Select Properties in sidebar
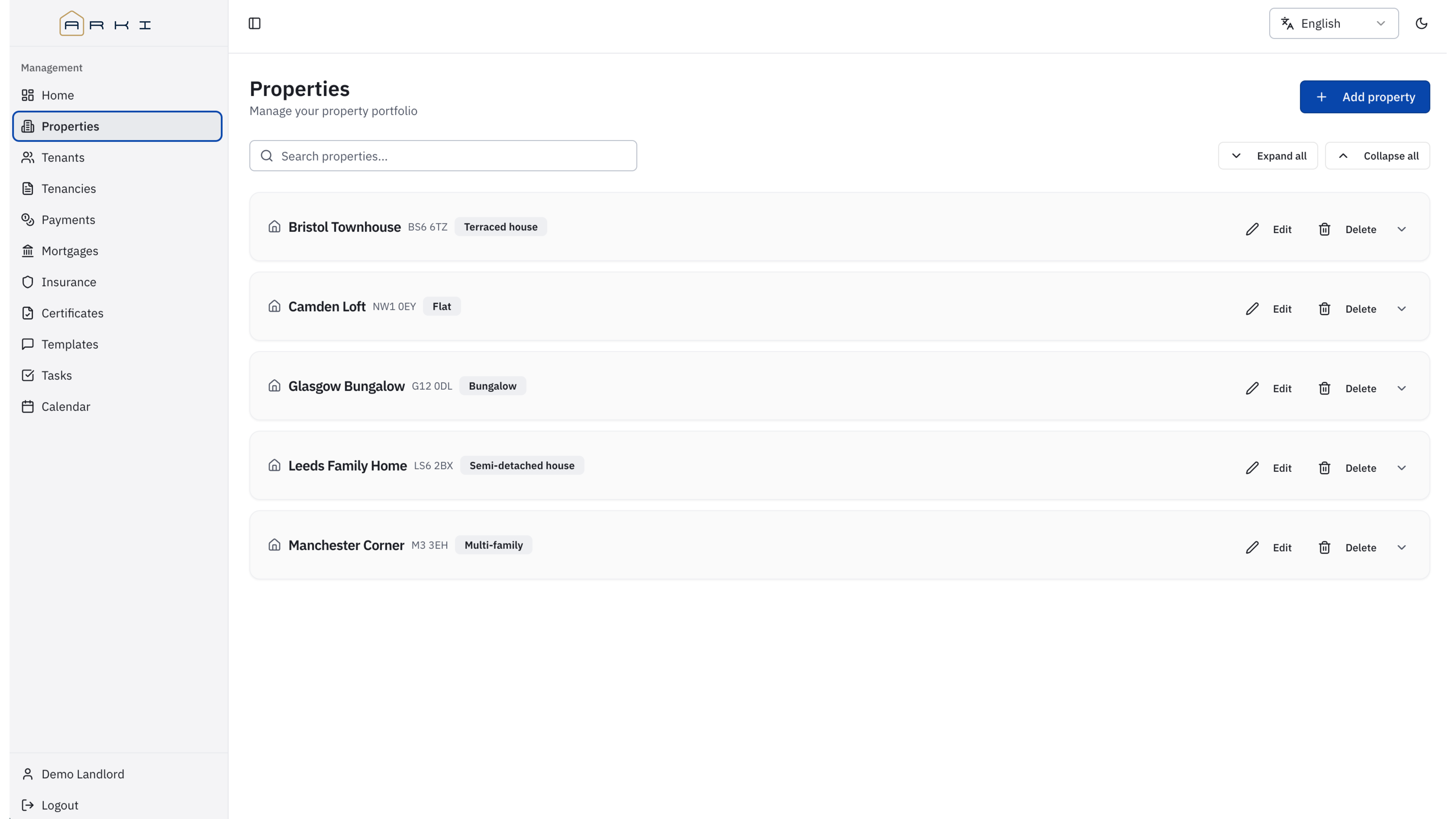 (118, 126)
